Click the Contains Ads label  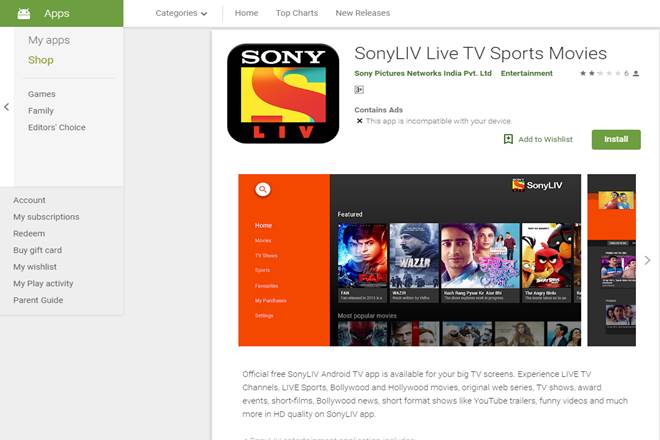coord(378,110)
